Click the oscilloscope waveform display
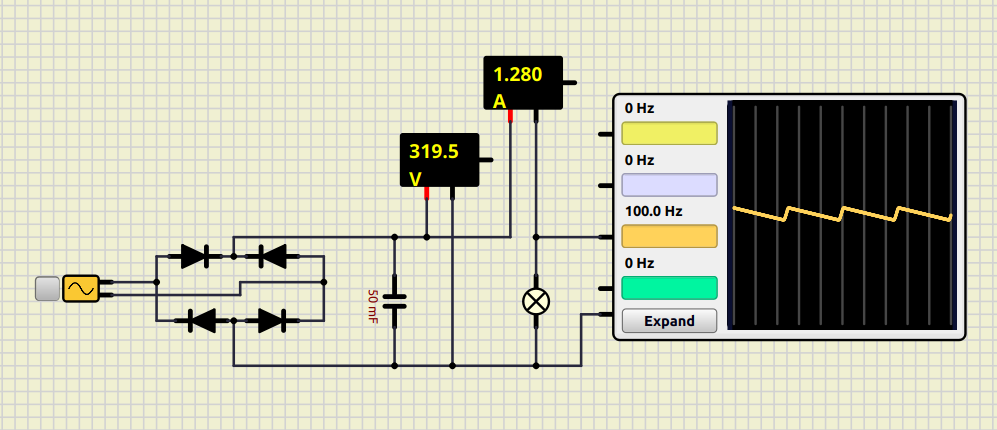This screenshot has height=430, width=997. pyautogui.click(x=842, y=215)
